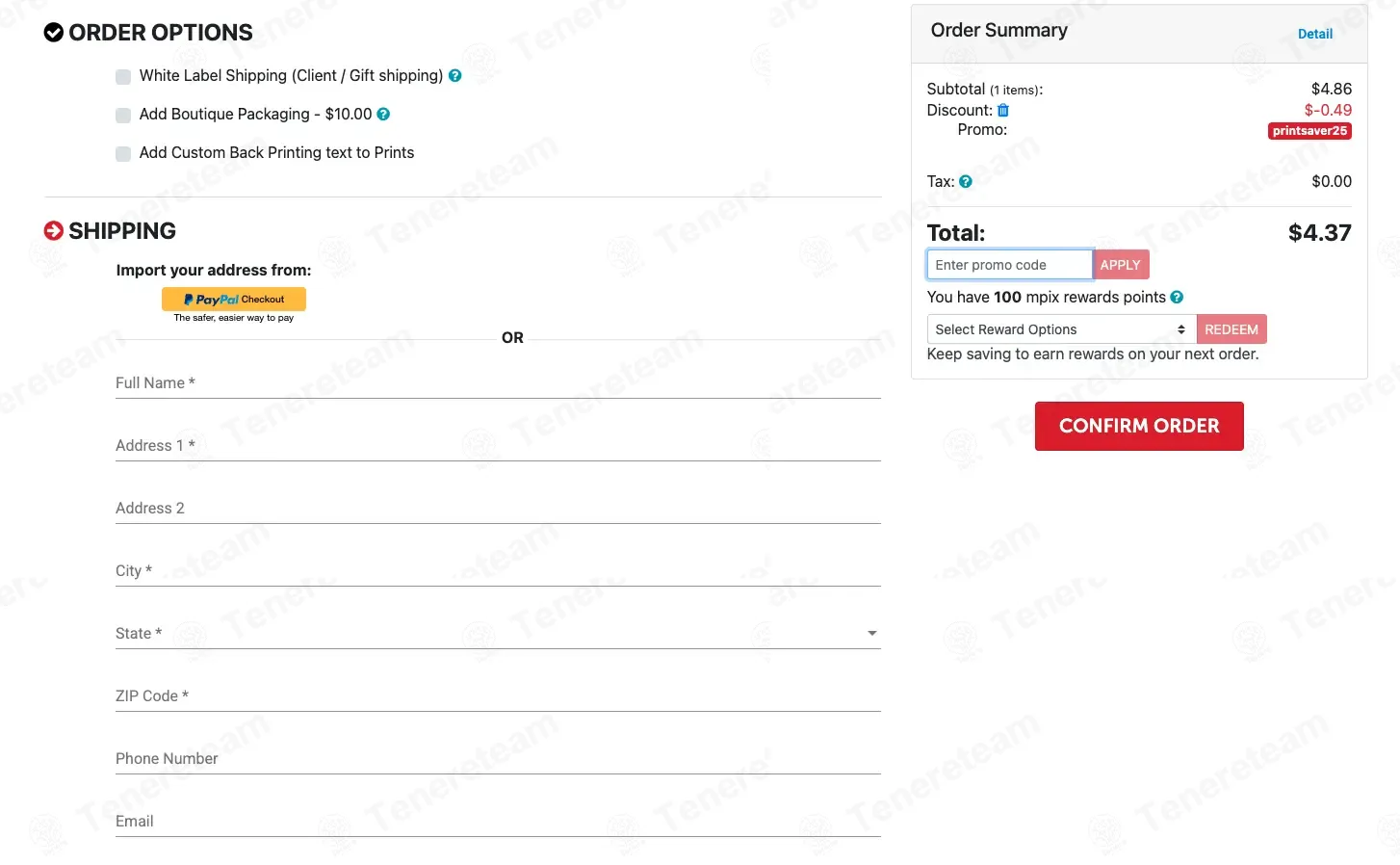
Task: Click the red Shipping section arrow icon
Action: click(x=54, y=231)
